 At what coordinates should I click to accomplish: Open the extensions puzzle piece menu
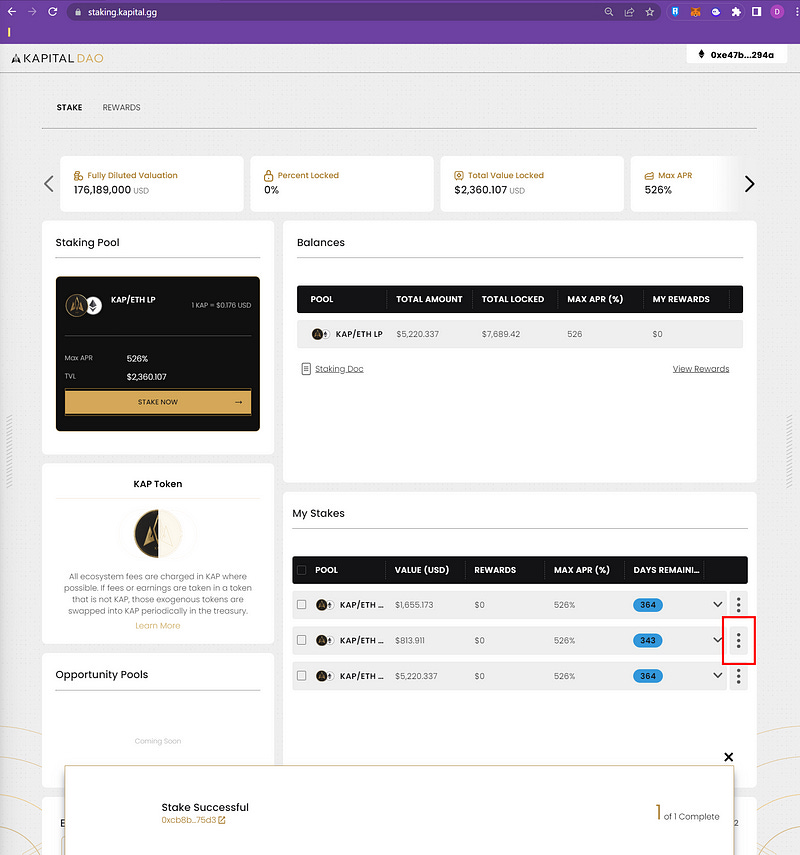pos(736,12)
